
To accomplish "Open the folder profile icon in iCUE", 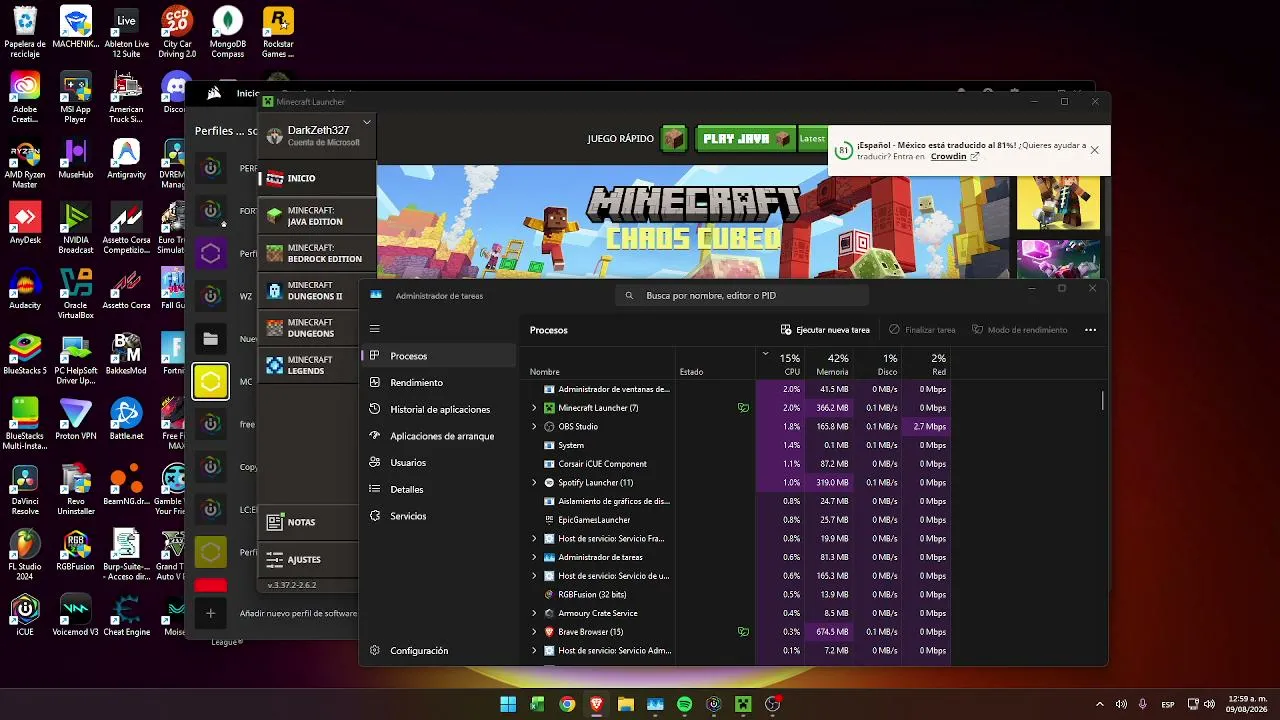I will [210, 339].
